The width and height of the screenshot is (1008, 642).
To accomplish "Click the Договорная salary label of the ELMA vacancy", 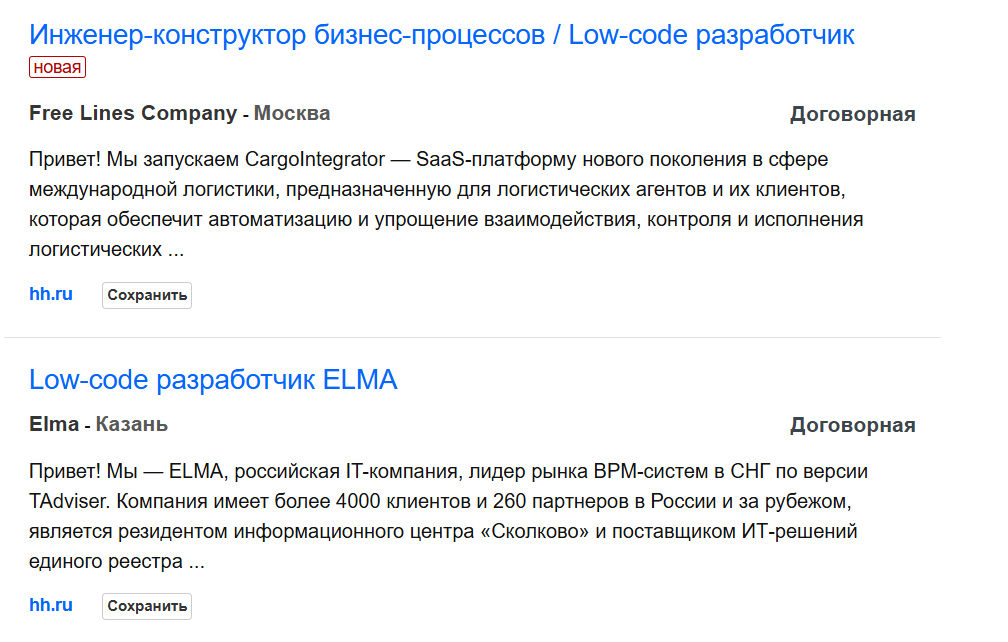I will click(853, 423).
